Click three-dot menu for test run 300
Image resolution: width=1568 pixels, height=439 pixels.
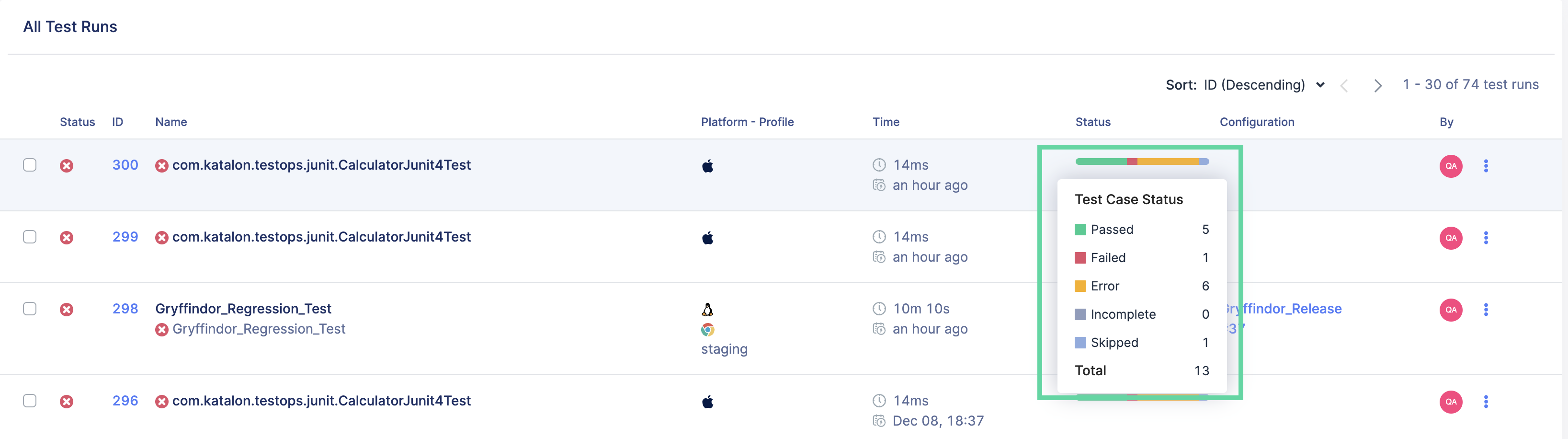(x=1485, y=166)
